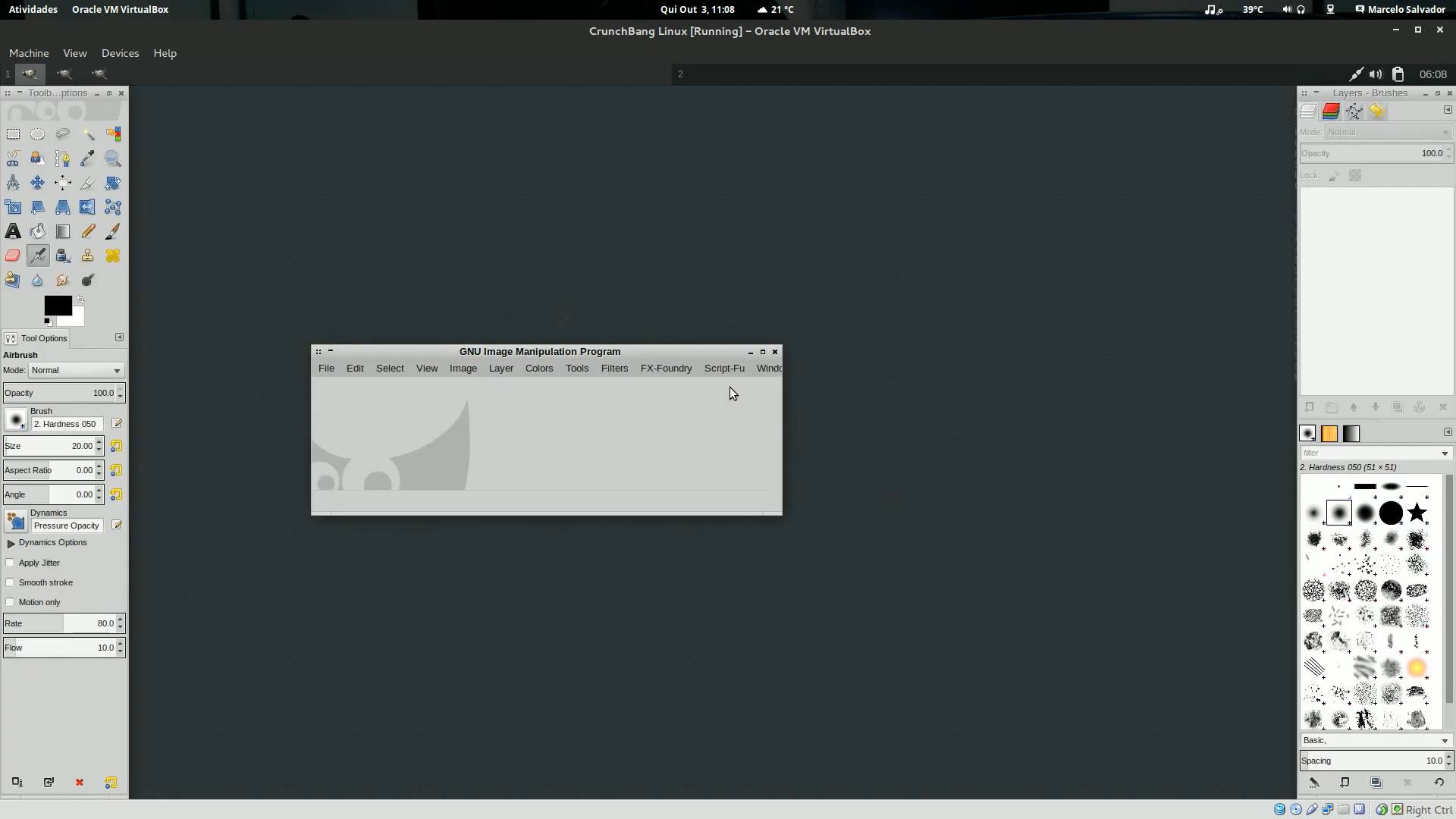The width and height of the screenshot is (1456, 819).
Task: Open the File menu in GIMP
Action: [x=326, y=369]
